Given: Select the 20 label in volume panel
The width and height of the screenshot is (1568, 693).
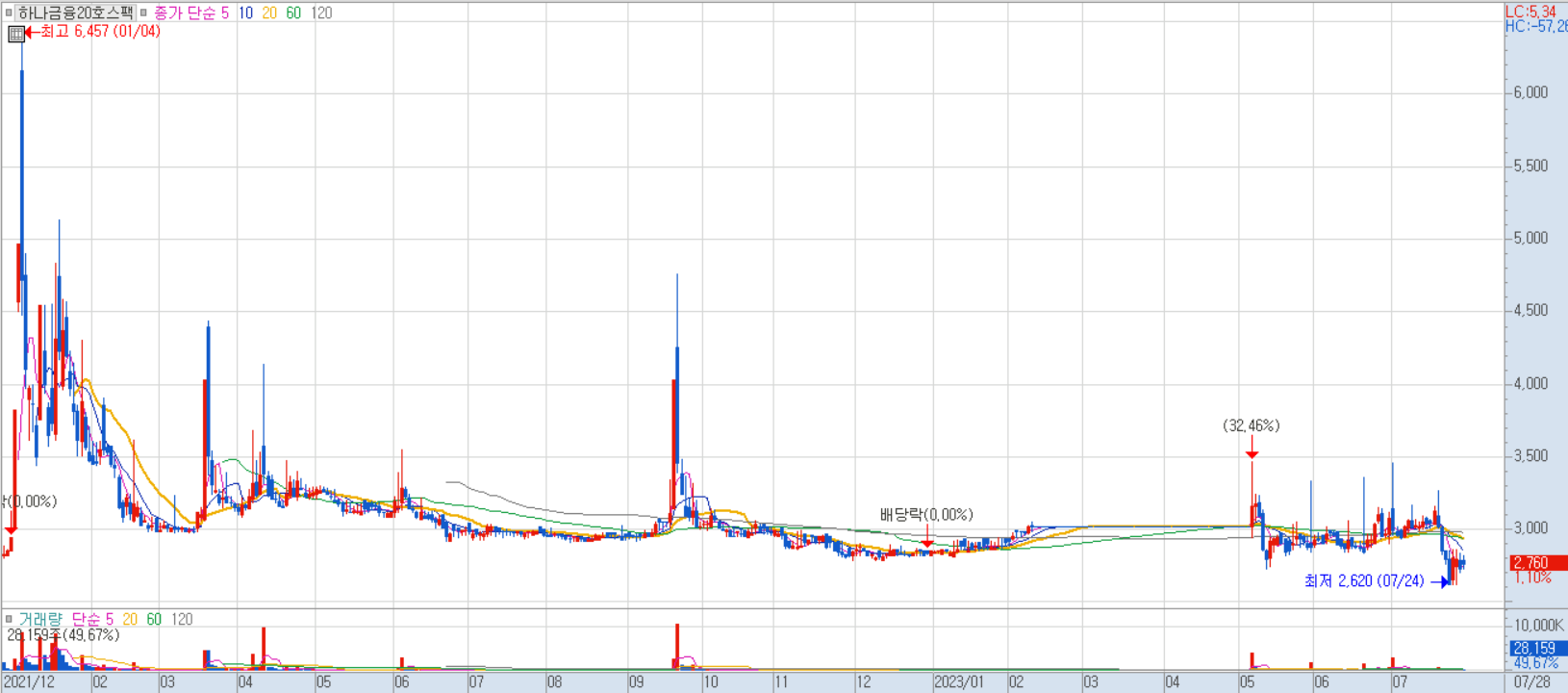Looking at the screenshot, I should tap(130, 619).
